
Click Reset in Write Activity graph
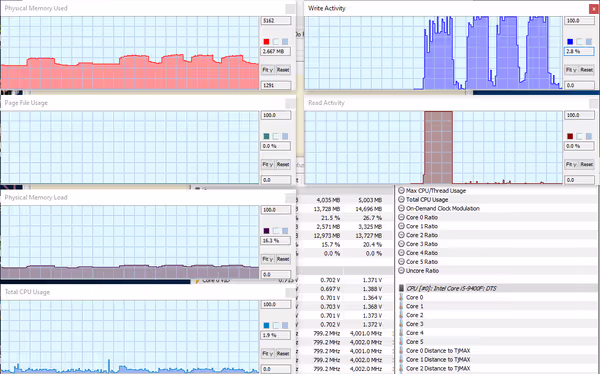[x=587, y=70]
